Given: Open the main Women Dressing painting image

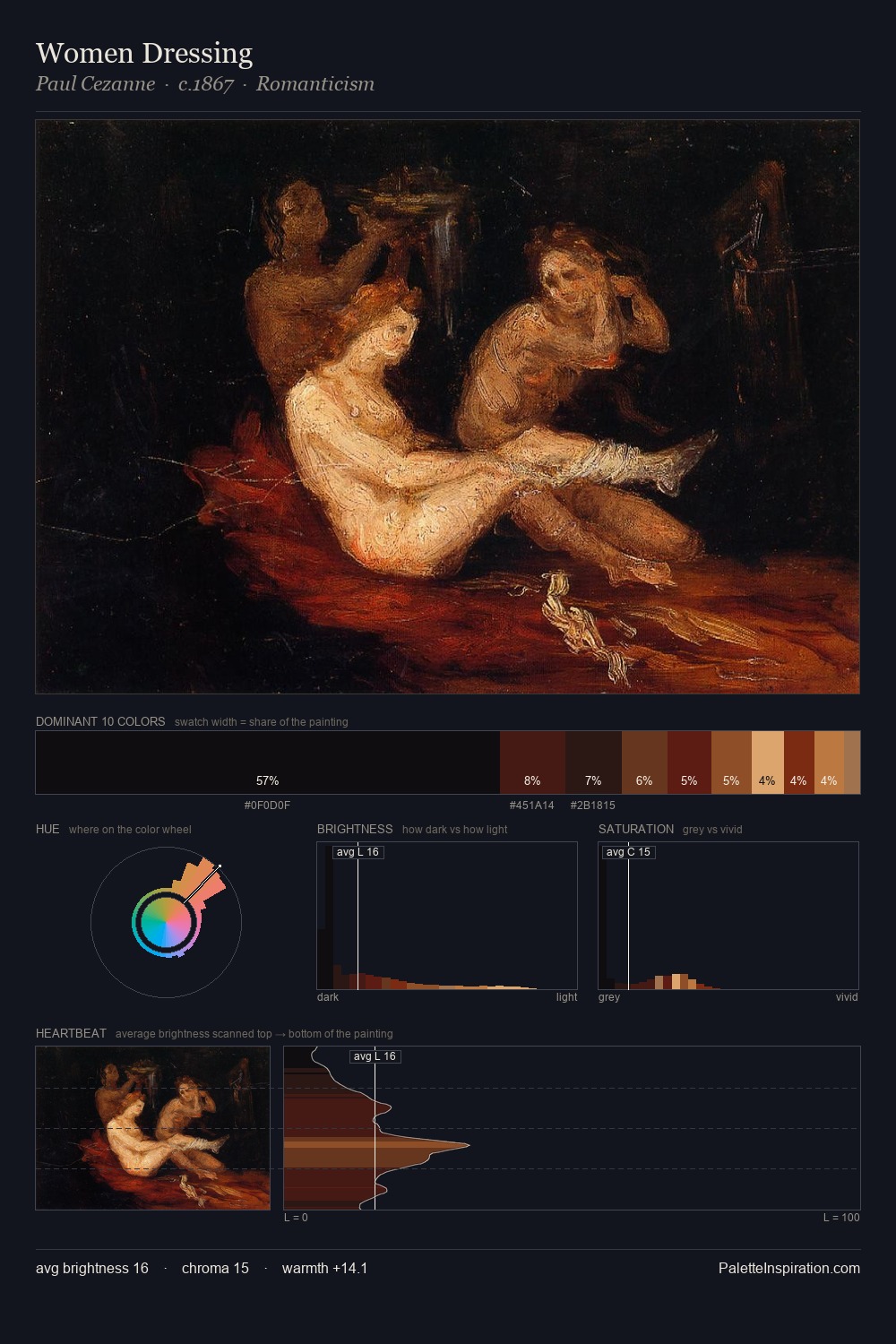Looking at the screenshot, I should (448, 407).
